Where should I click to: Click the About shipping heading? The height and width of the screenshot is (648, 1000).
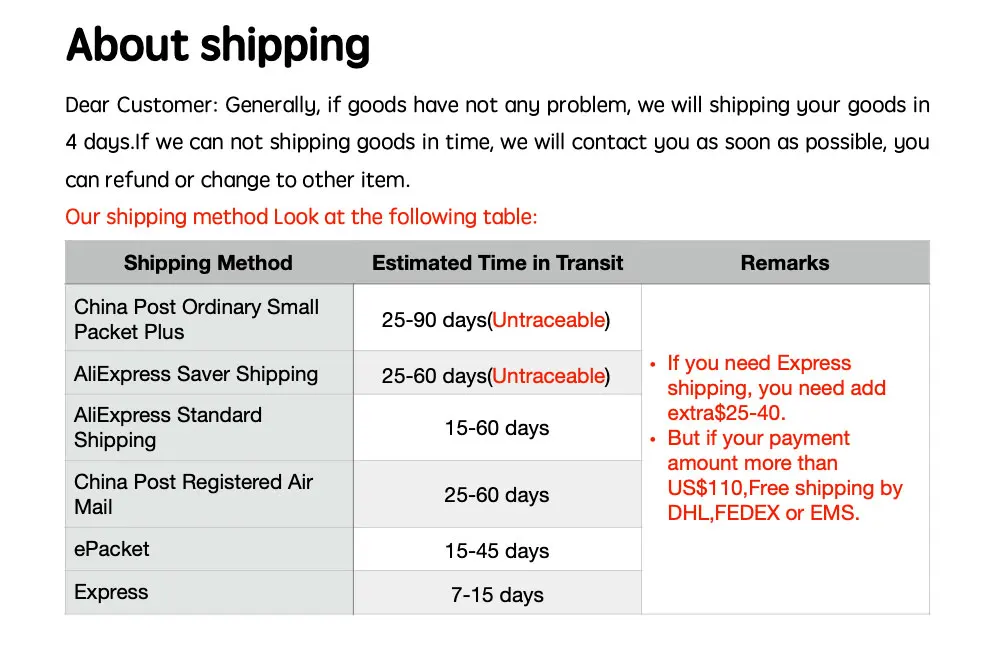pyautogui.click(x=218, y=46)
